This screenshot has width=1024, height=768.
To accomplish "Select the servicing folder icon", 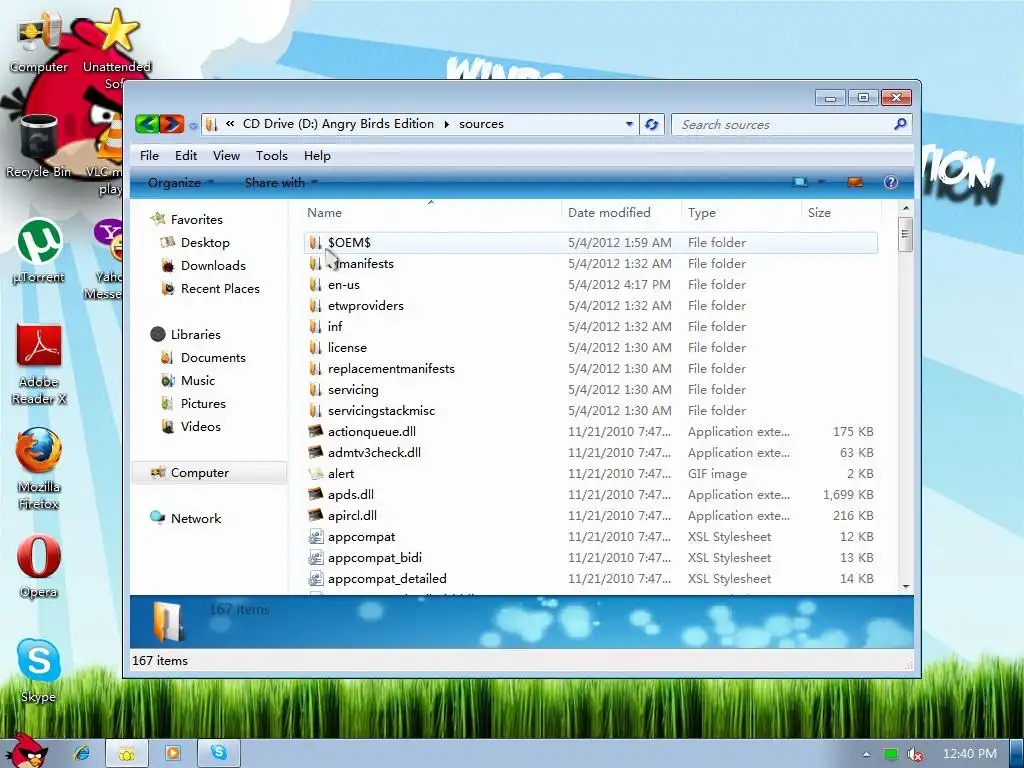I will 315,389.
